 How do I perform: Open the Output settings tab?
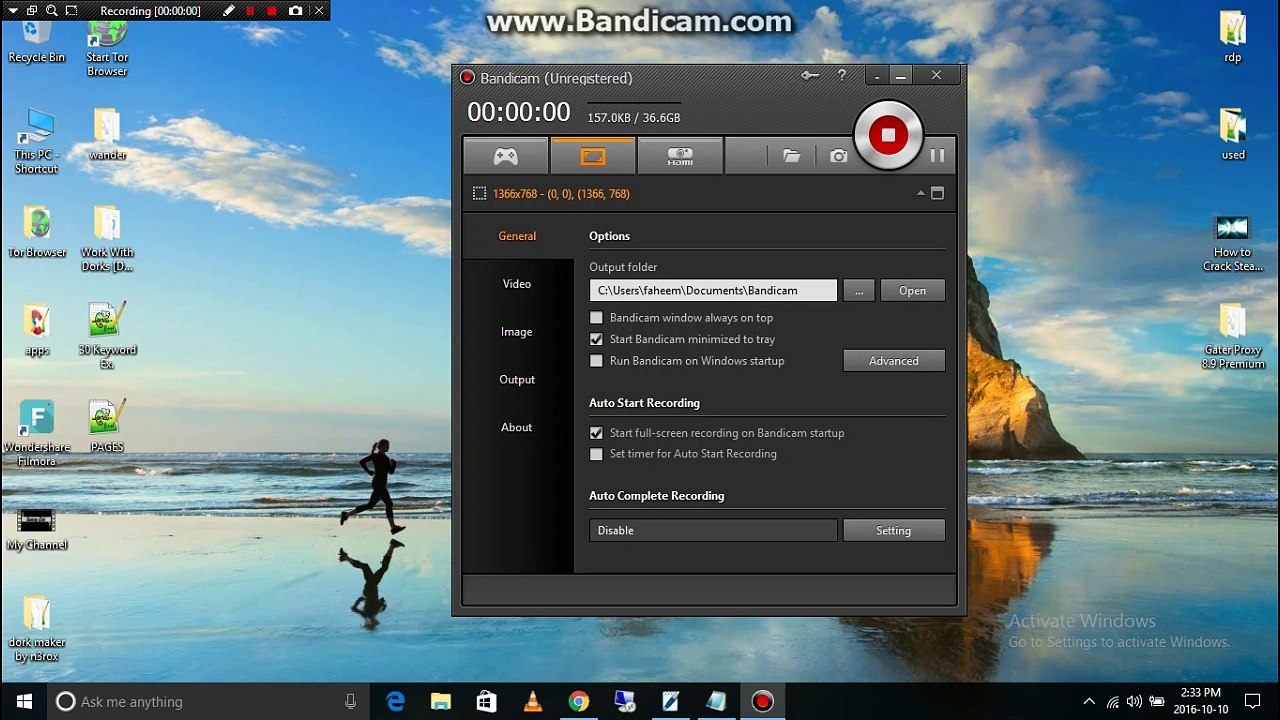point(517,380)
